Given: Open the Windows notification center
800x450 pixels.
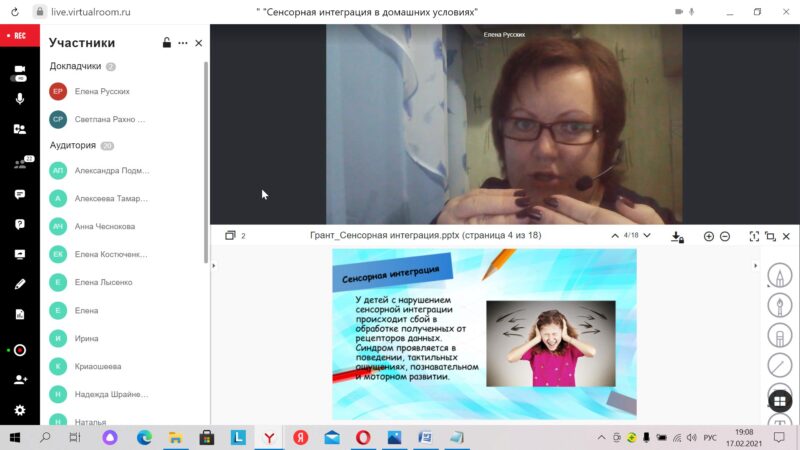Looking at the screenshot, I should [x=779, y=437].
